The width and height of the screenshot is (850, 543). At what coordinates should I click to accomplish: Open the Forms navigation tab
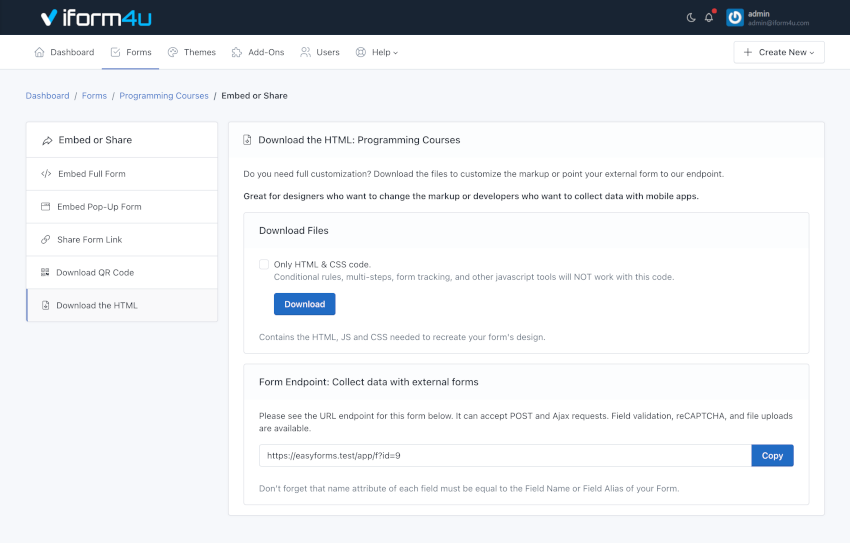(x=130, y=52)
